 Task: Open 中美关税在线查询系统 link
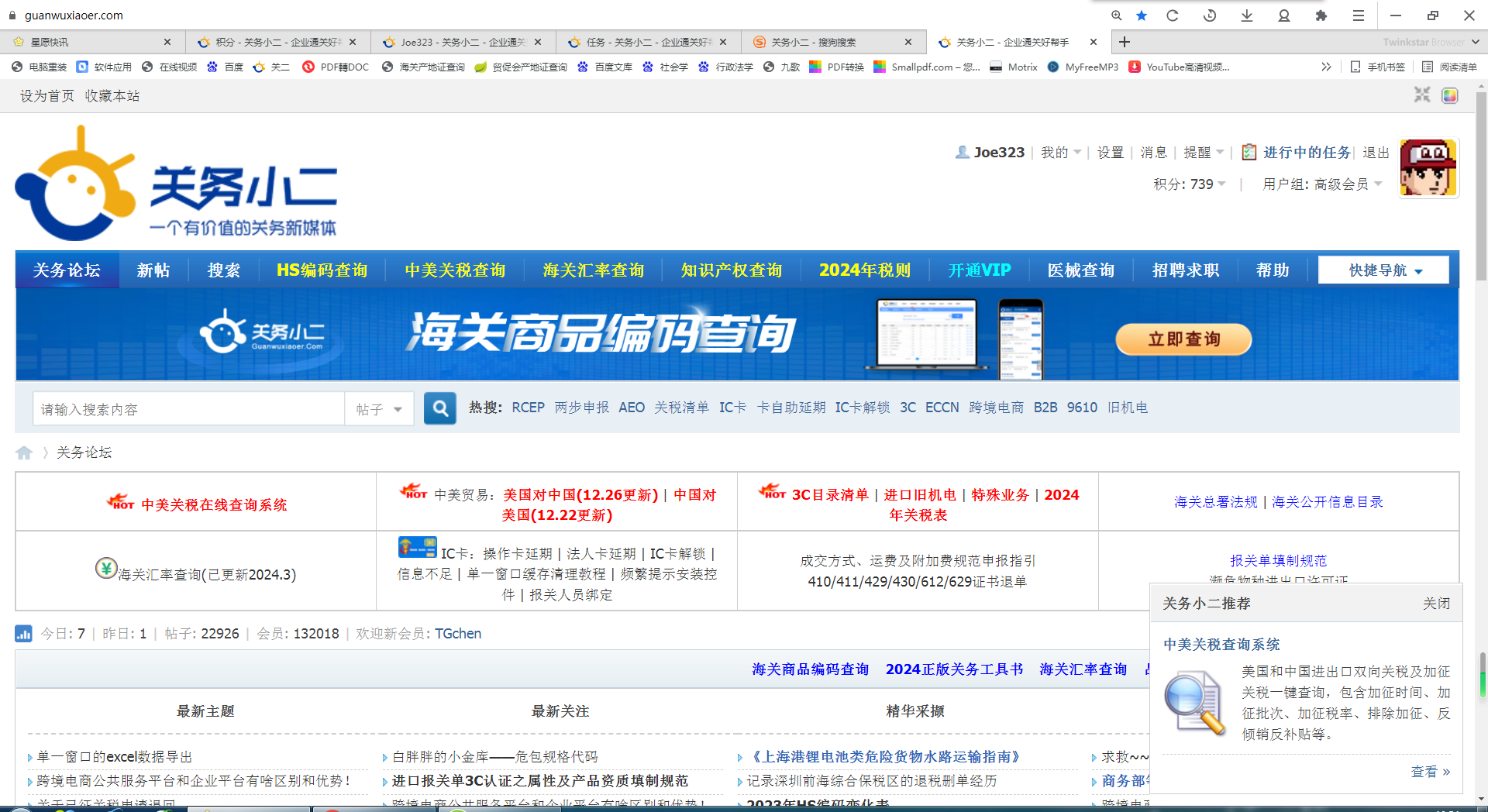[214, 505]
